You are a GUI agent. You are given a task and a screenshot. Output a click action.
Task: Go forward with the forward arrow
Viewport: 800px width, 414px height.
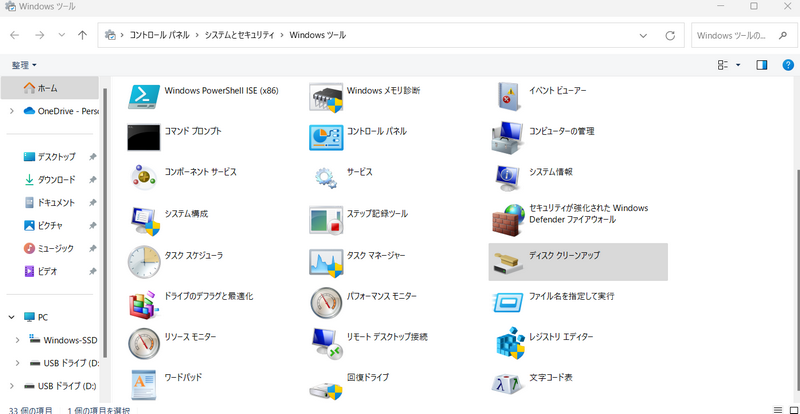[x=39, y=35]
